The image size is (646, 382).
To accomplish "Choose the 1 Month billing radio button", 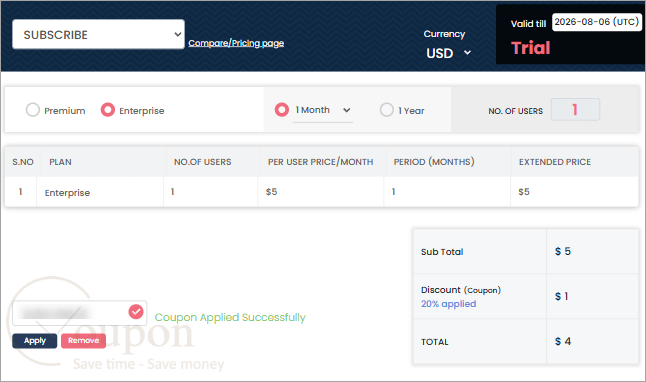I will click(282, 110).
